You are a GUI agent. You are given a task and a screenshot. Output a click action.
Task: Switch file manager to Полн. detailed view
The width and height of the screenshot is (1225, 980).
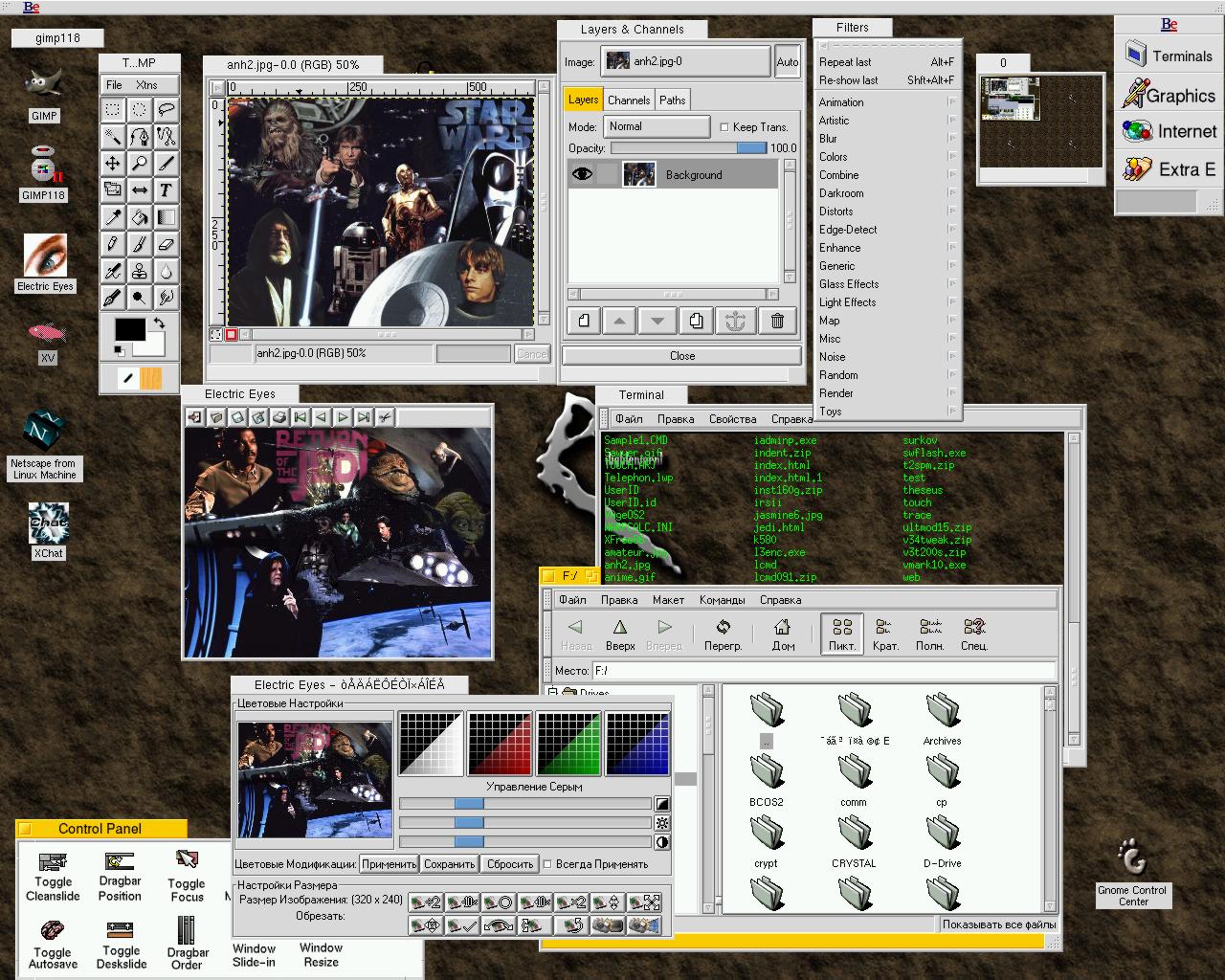tap(930, 635)
